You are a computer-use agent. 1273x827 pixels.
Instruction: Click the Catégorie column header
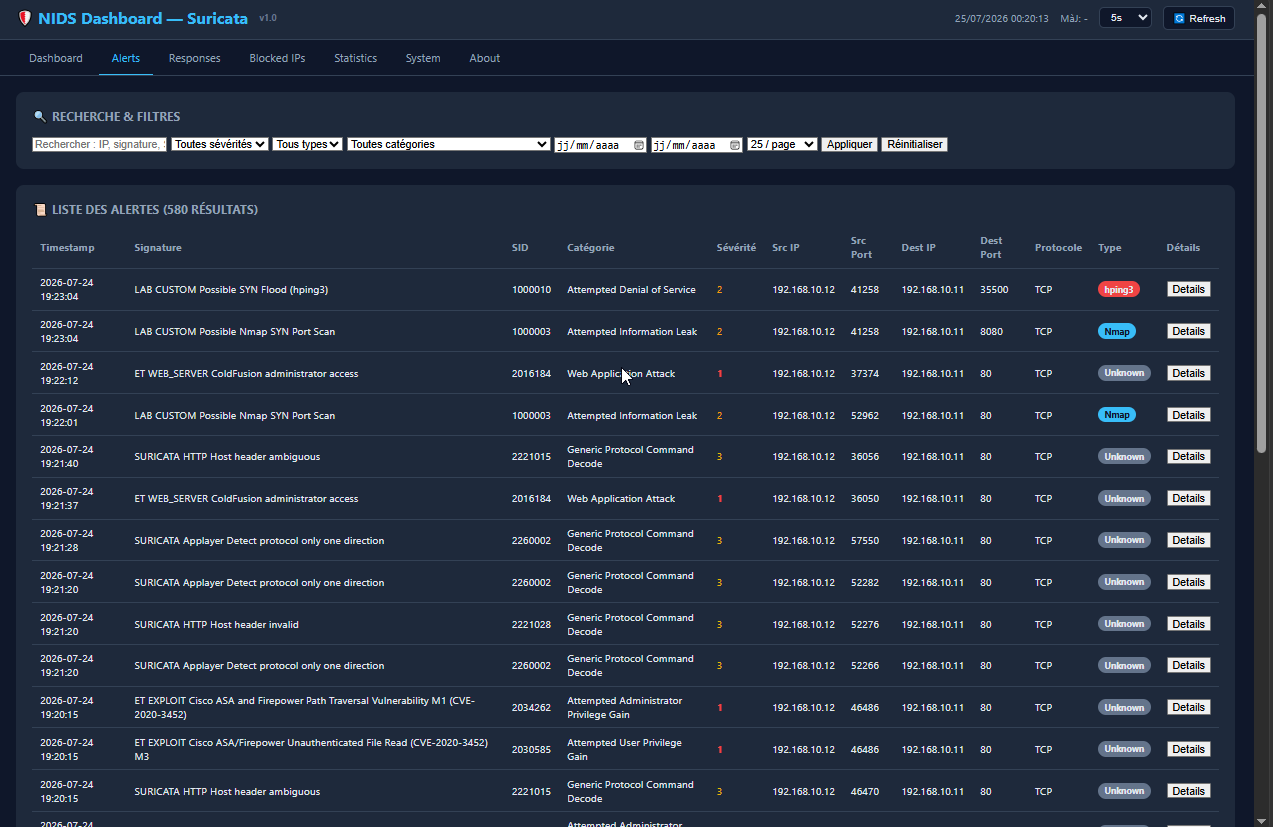[x=591, y=248]
